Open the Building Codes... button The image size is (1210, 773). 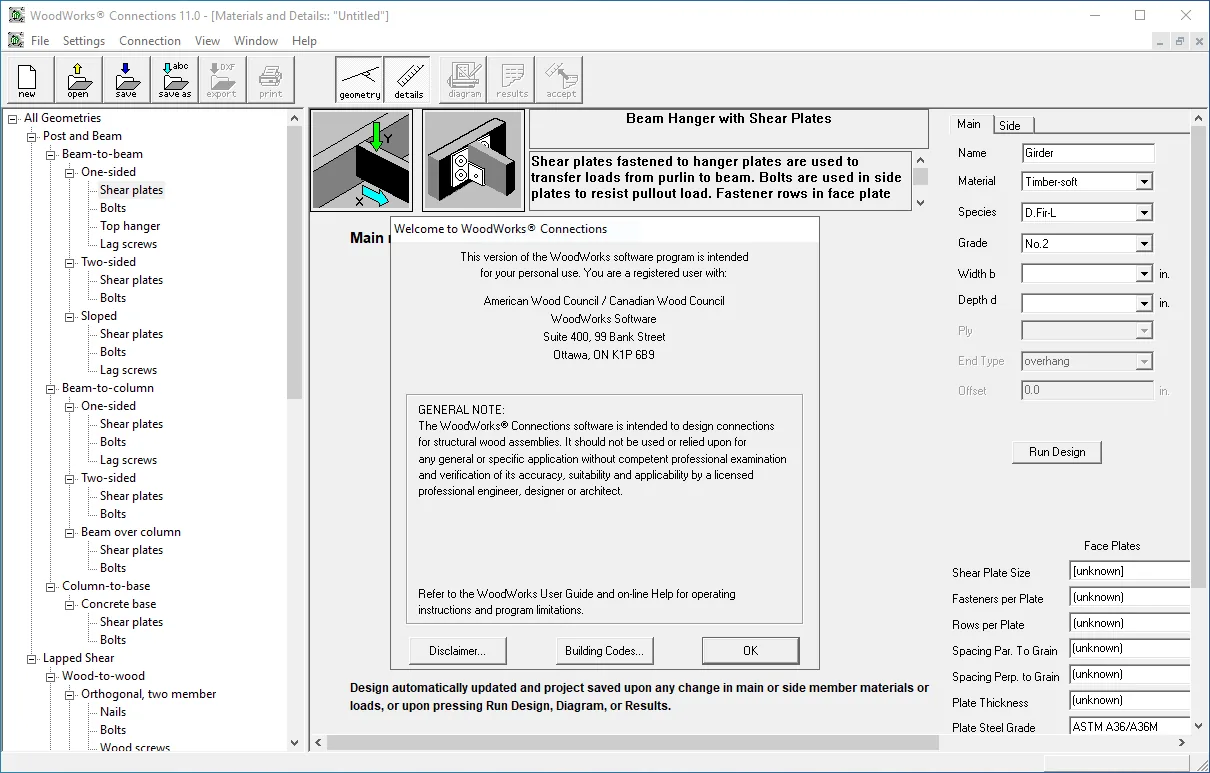[604, 650]
